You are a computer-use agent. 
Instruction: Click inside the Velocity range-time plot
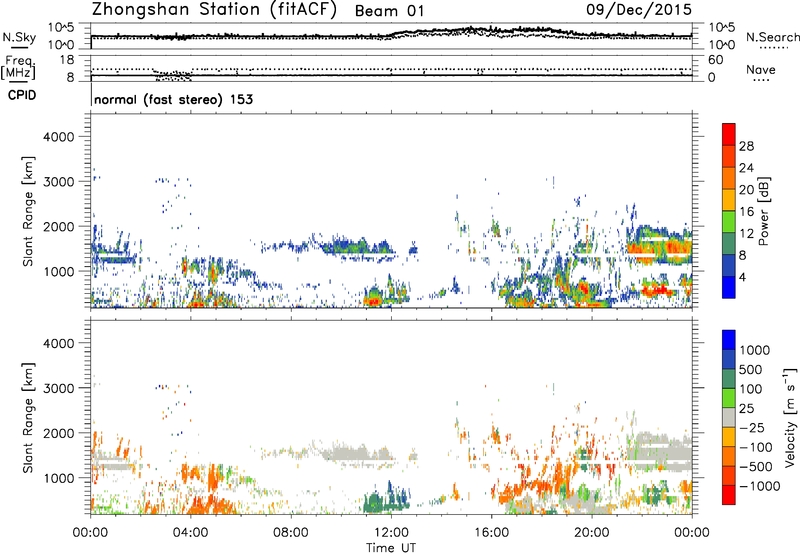point(391,417)
